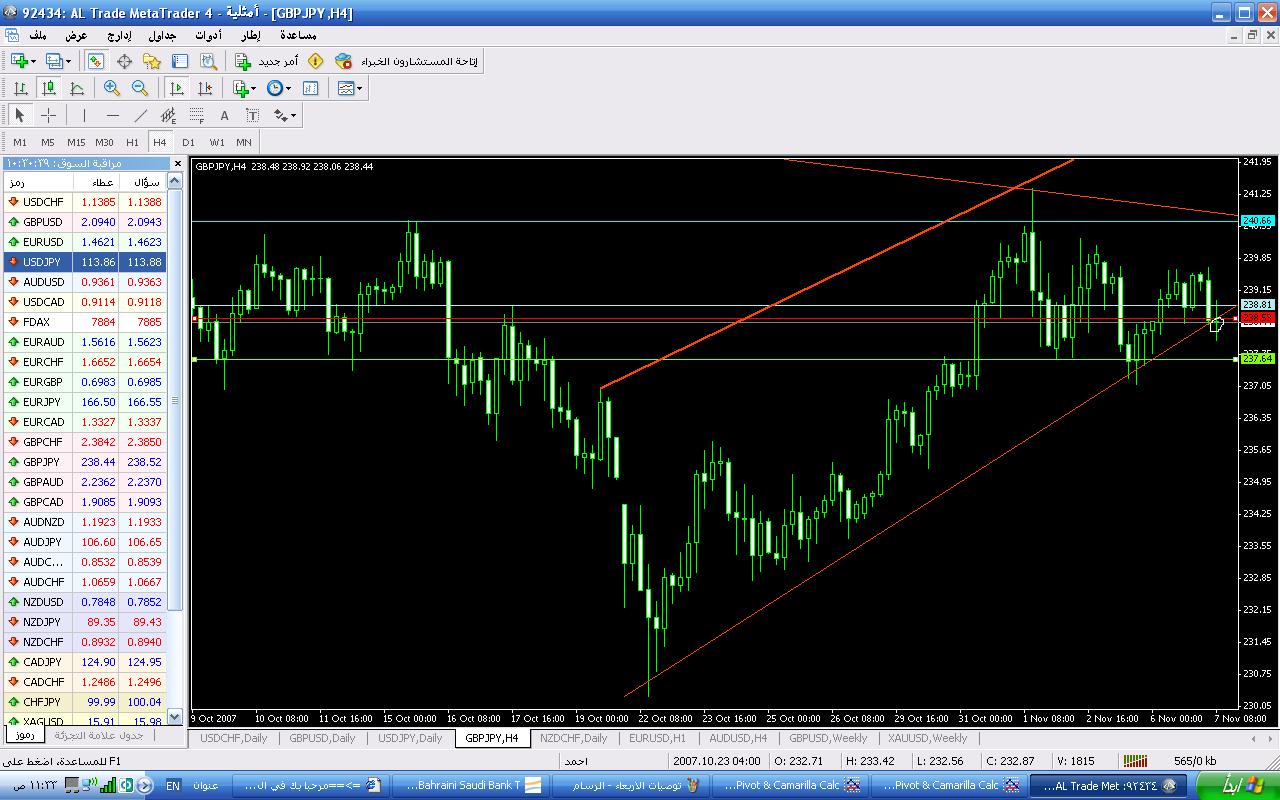Open the Navigator panel star-folder icon
1280x800 pixels.
point(152,61)
